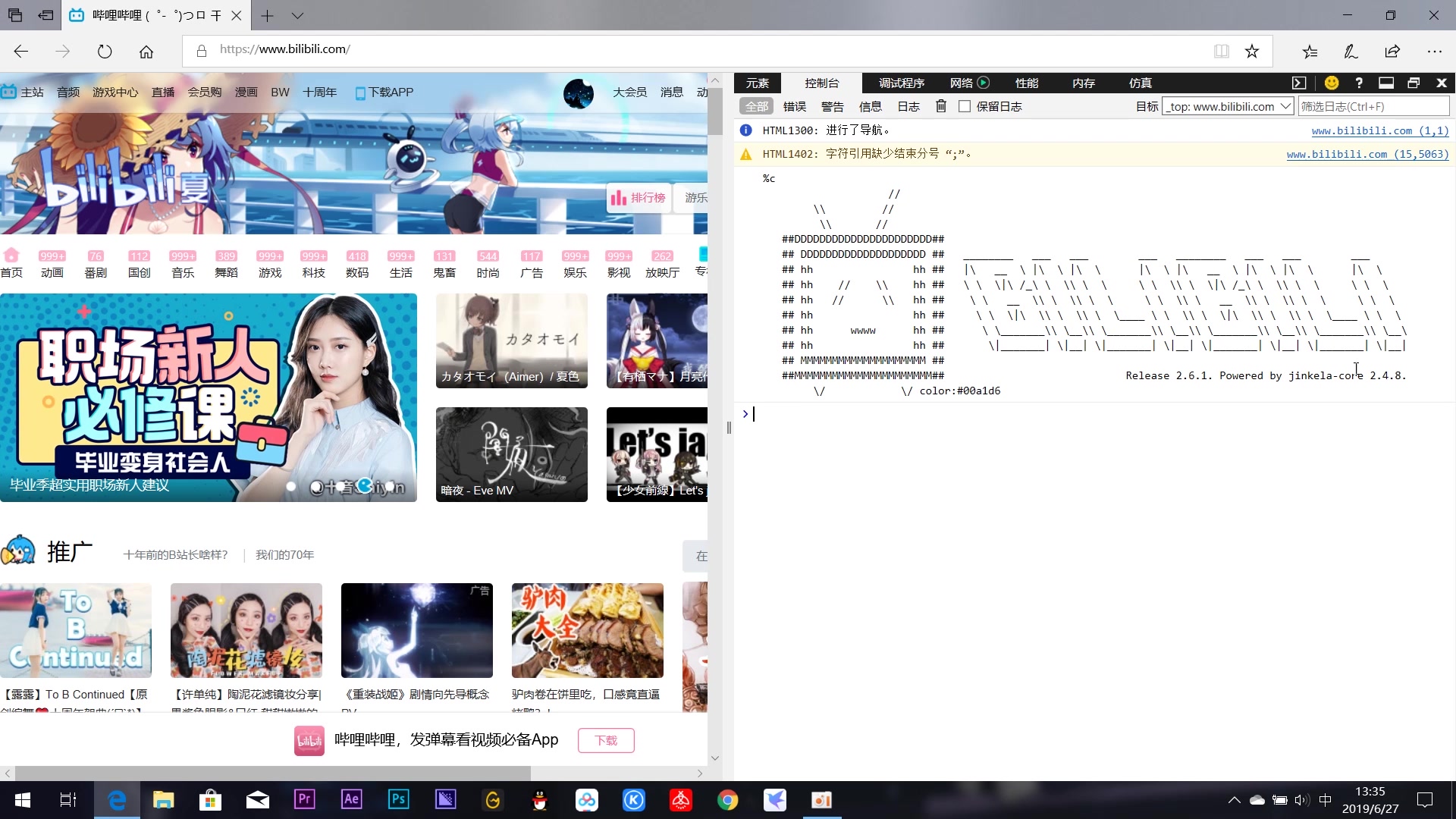1456x819 pixels.
Task: Click the share page icon
Action: [1392, 52]
